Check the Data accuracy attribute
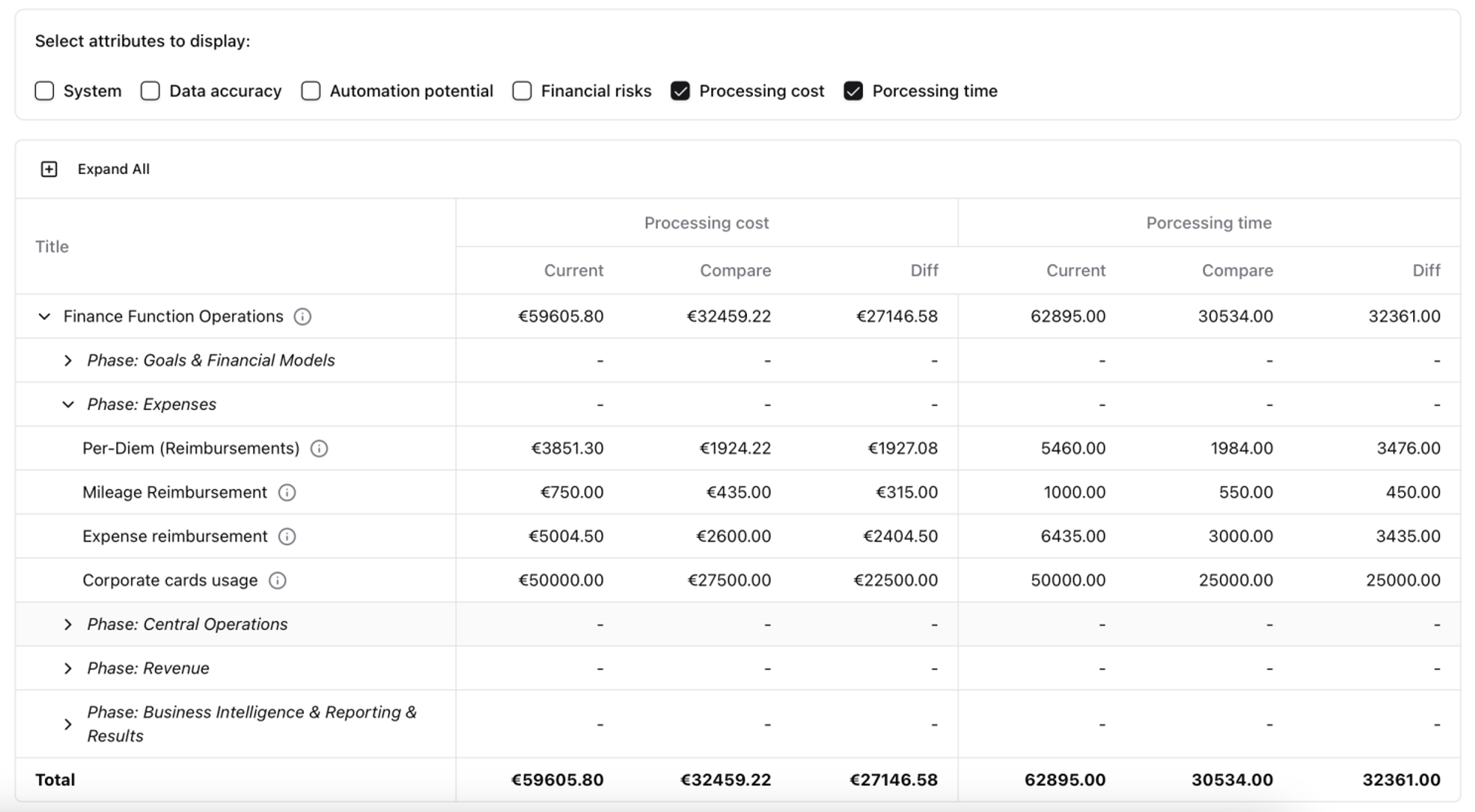Viewport: 1475px width, 812px height. 150,91
